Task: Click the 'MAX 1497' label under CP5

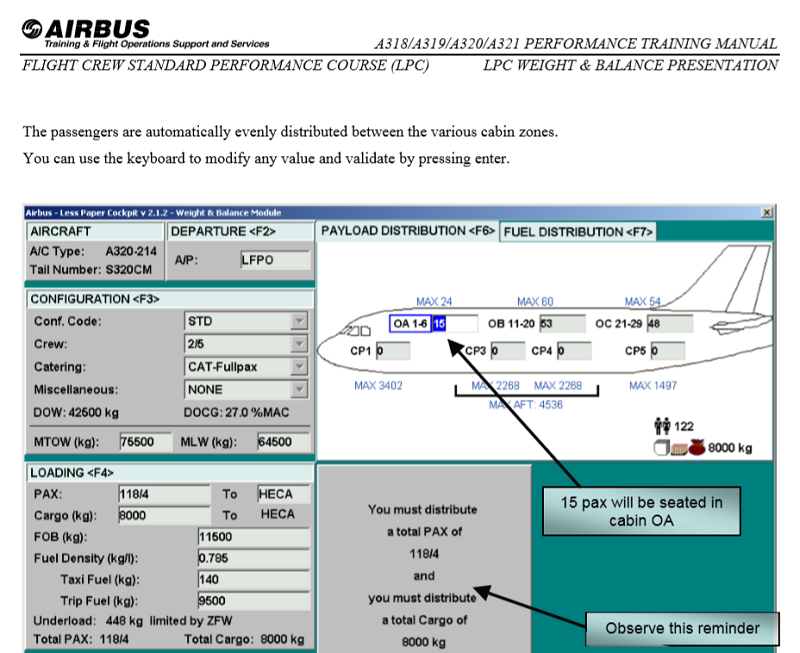Action: pyautogui.click(x=653, y=386)
